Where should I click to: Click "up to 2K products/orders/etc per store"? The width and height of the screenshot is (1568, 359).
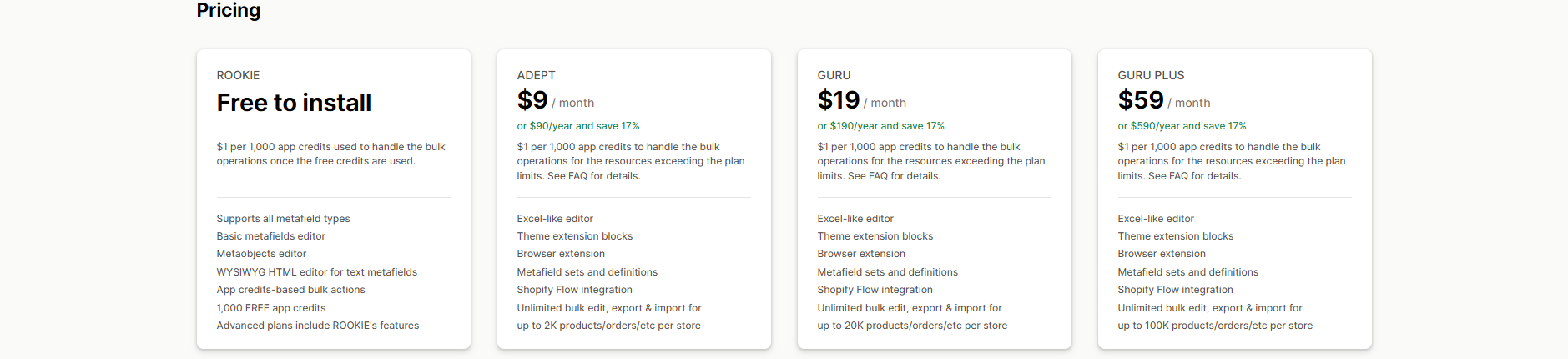[x=608, y=326]
